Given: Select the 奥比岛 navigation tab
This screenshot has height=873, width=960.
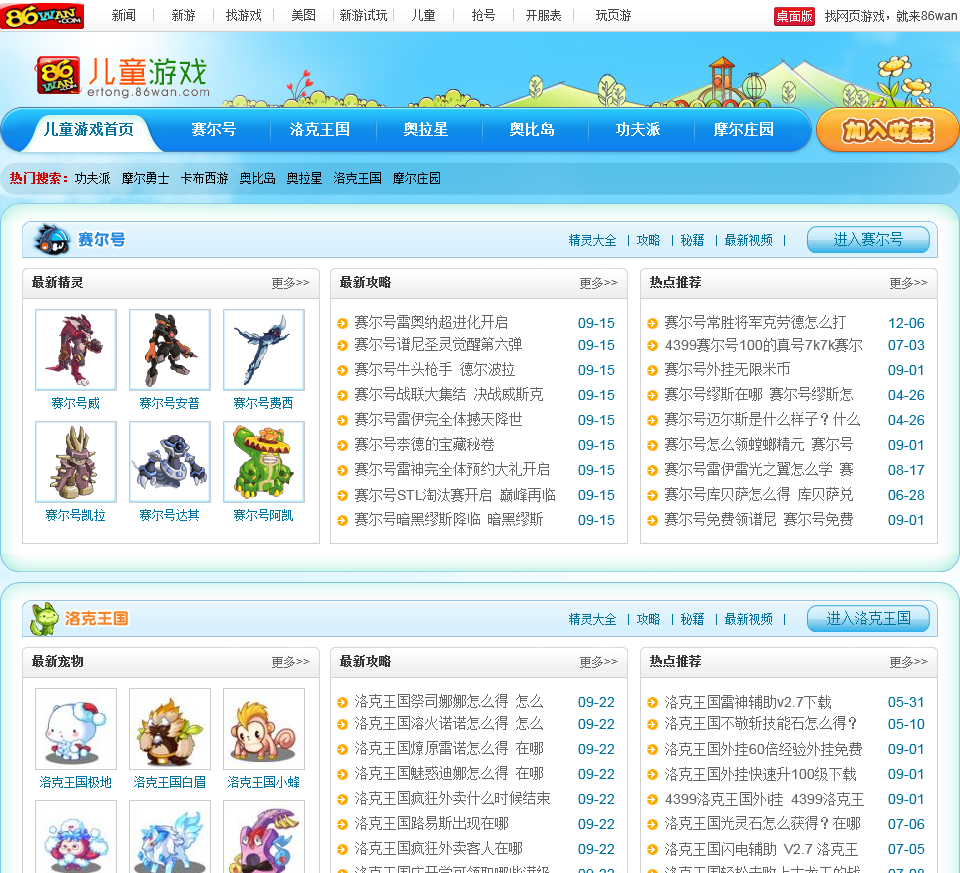Looking at the screenshot, I should point(531,129).
